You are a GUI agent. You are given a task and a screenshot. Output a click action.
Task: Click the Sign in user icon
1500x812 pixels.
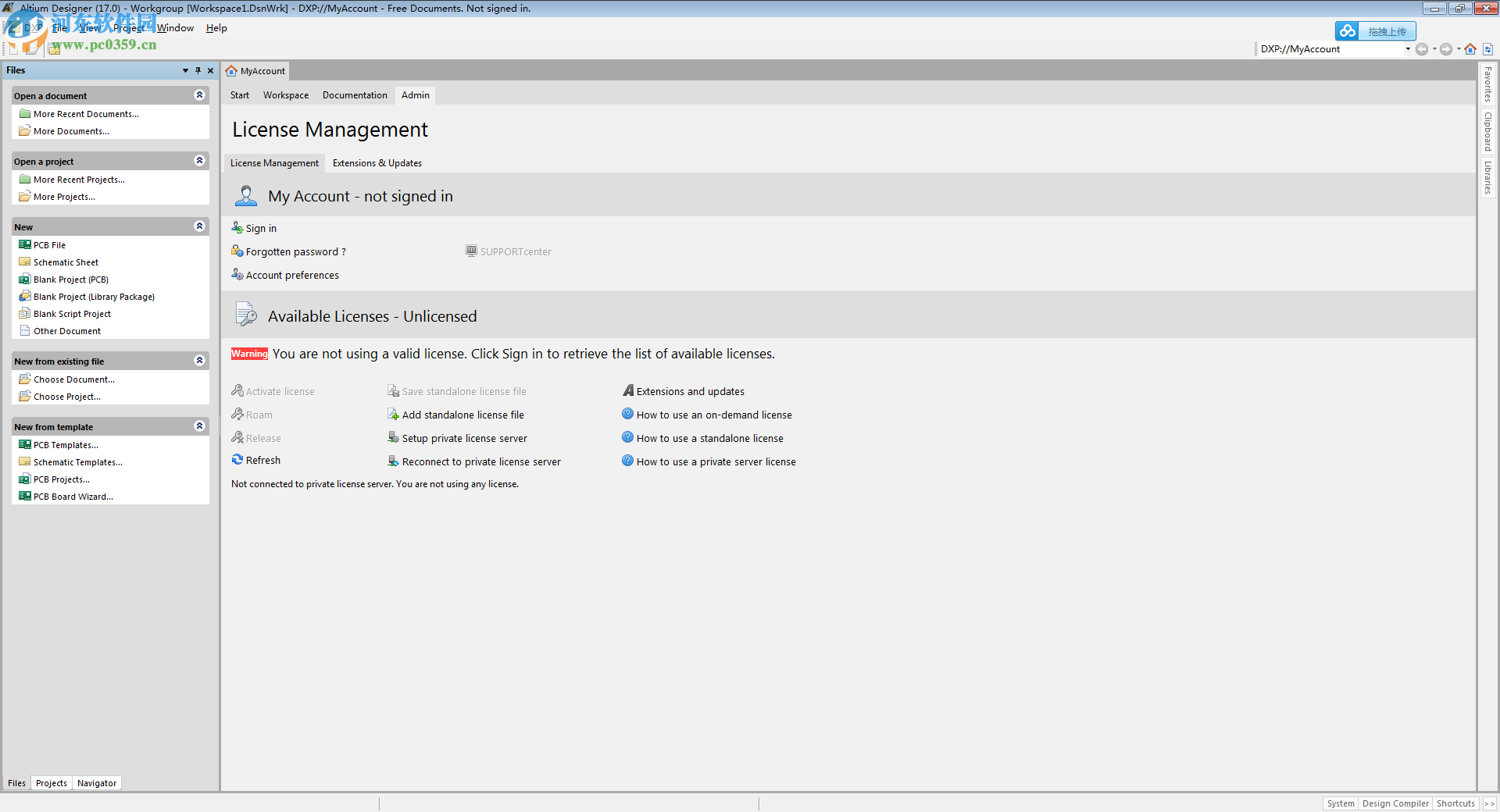pyautogui.click(x=237, y=227)
